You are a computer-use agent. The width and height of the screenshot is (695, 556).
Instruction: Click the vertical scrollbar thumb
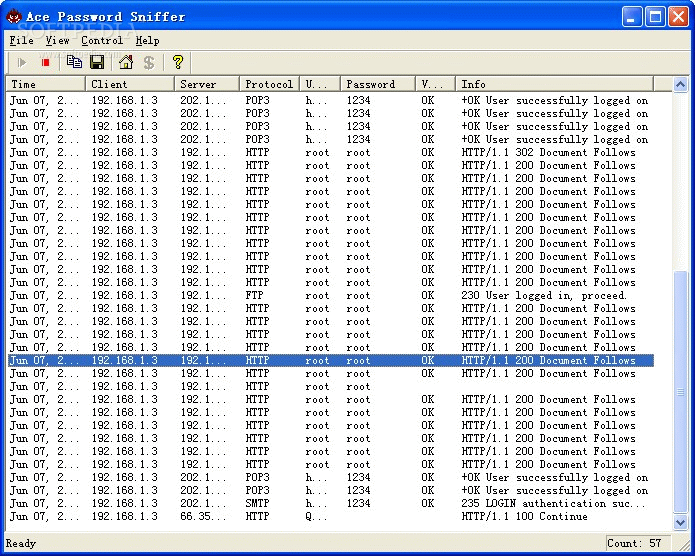pos(680,392)
